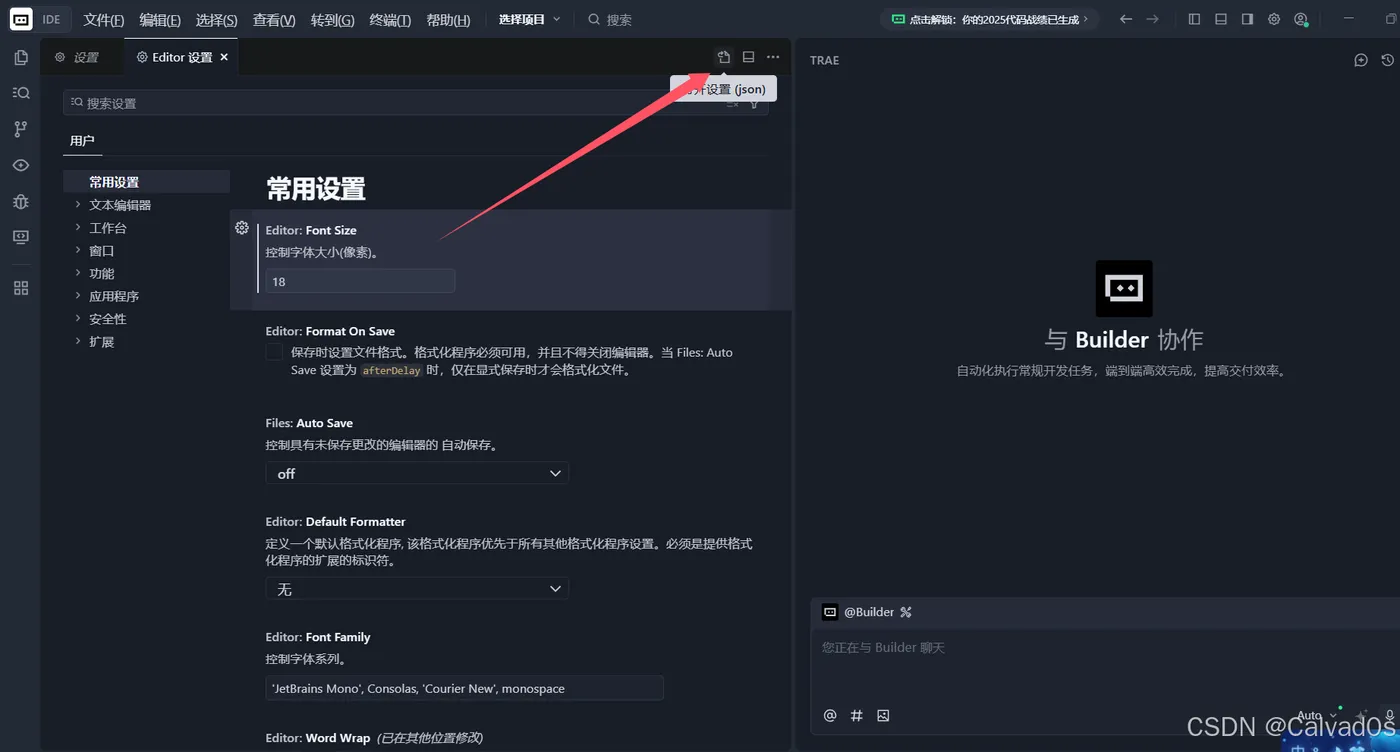The height and width of the screenshot is (752, 1400).
Task: Open Run and Debug bug icon
Action: pos(21,201)
